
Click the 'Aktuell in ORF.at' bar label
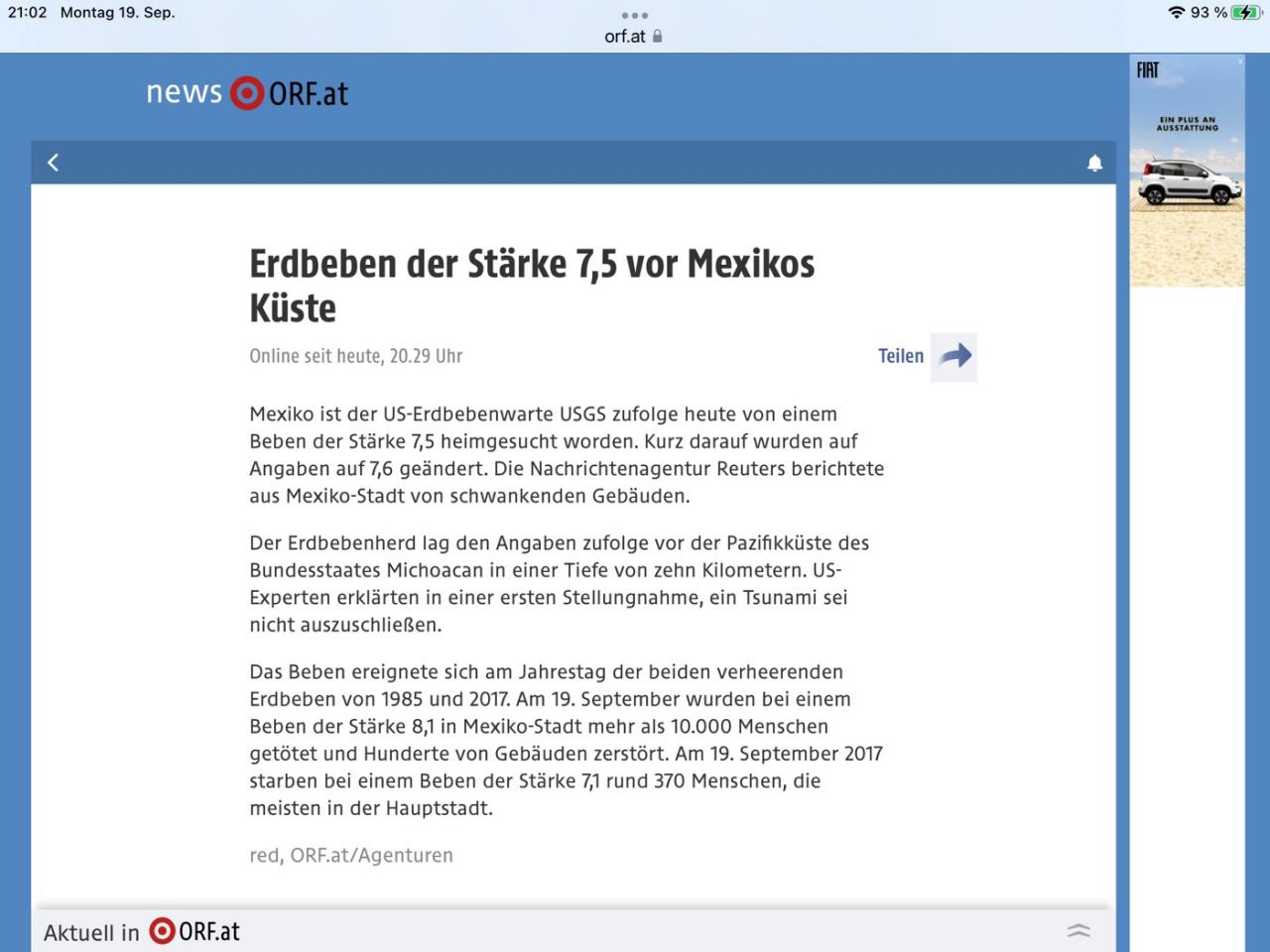click(x=142, y=932)
